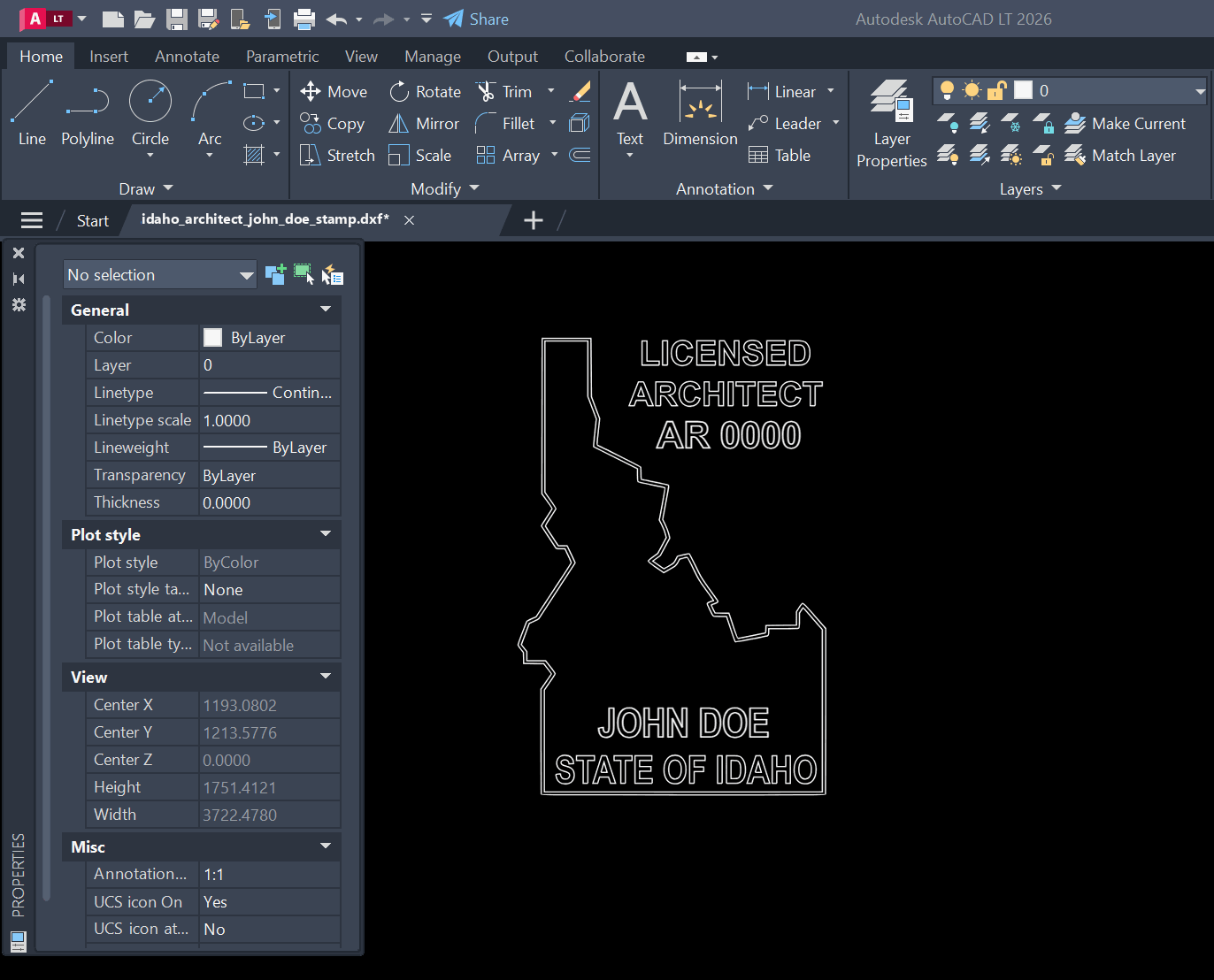1214x980 pixels.
Task: Insert a Table
Action: (780, 156)
